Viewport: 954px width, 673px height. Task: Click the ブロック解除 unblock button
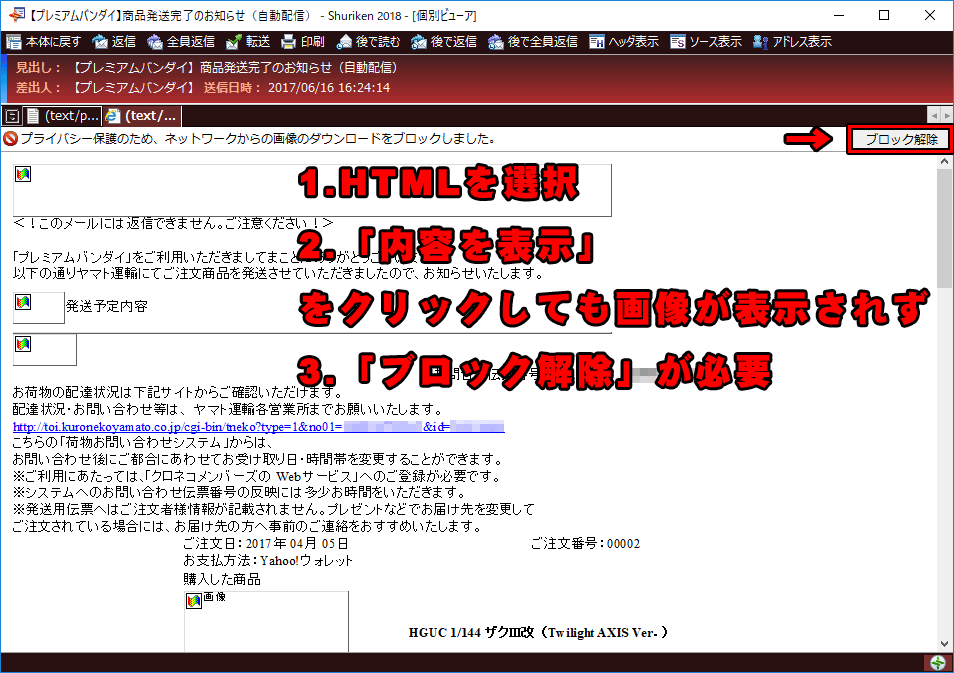click(897, 139)
